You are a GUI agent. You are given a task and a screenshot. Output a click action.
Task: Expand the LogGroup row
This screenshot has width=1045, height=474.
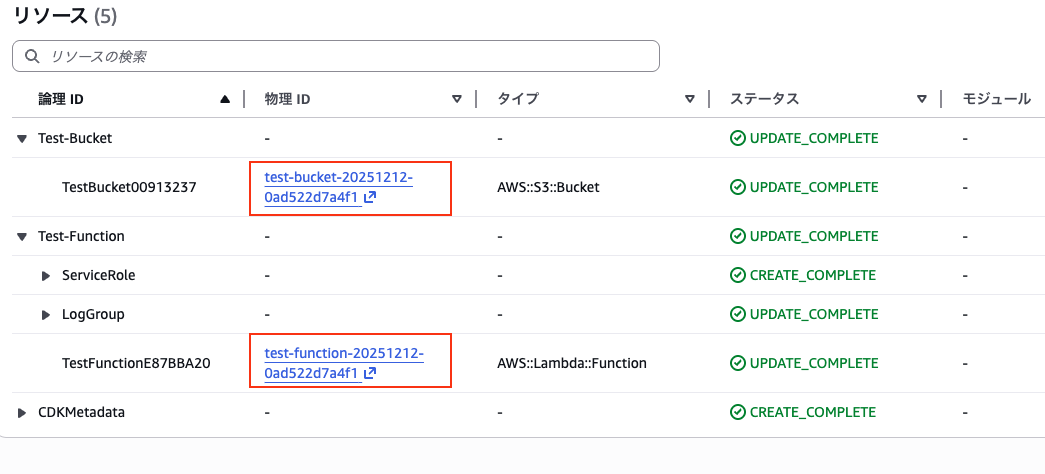point(45,315)
